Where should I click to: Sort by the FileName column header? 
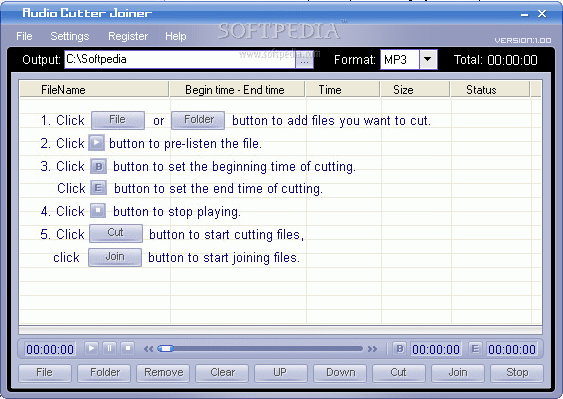[x=94, y=89]
